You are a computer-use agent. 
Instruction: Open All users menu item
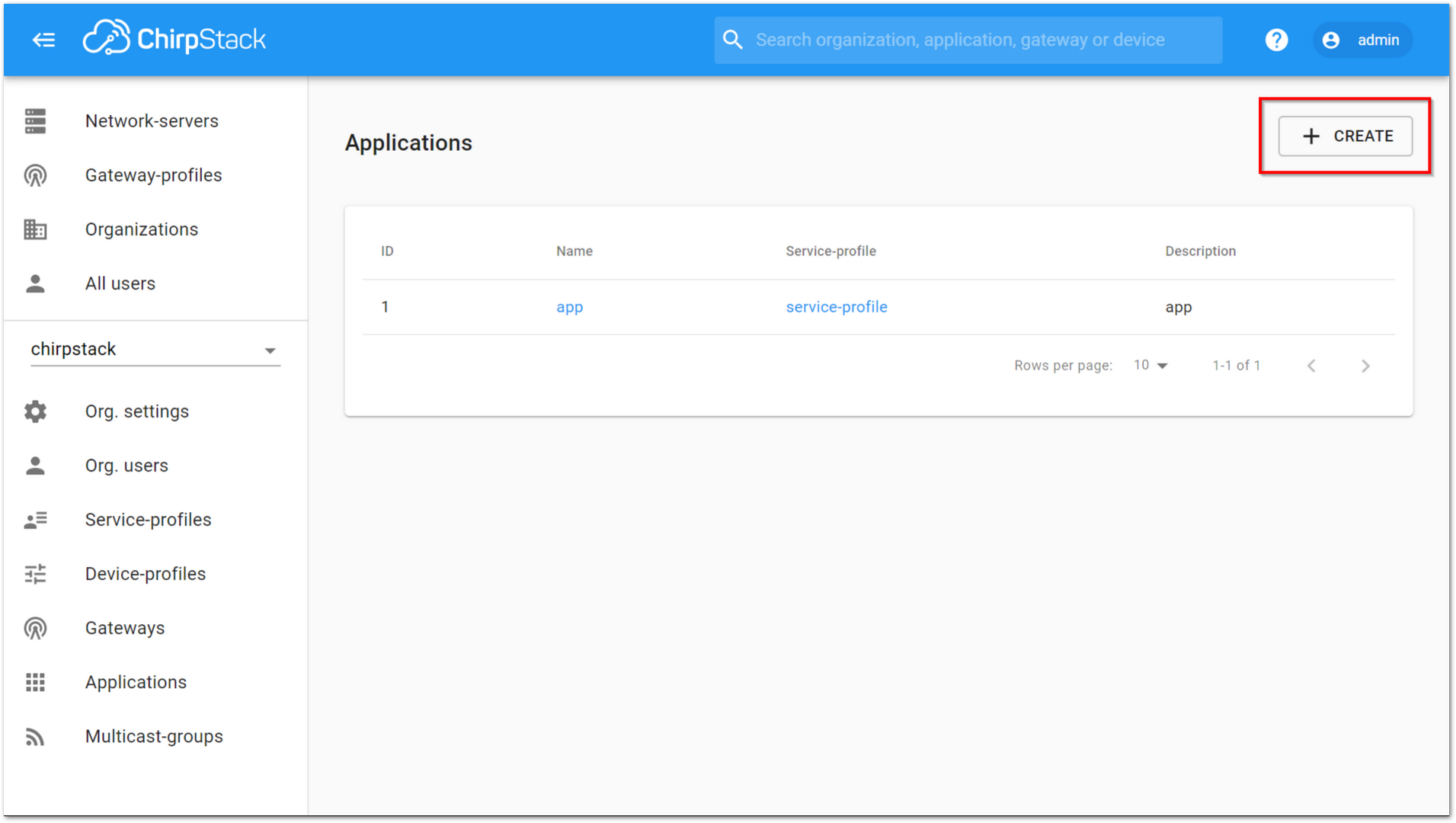pos(155,283)
